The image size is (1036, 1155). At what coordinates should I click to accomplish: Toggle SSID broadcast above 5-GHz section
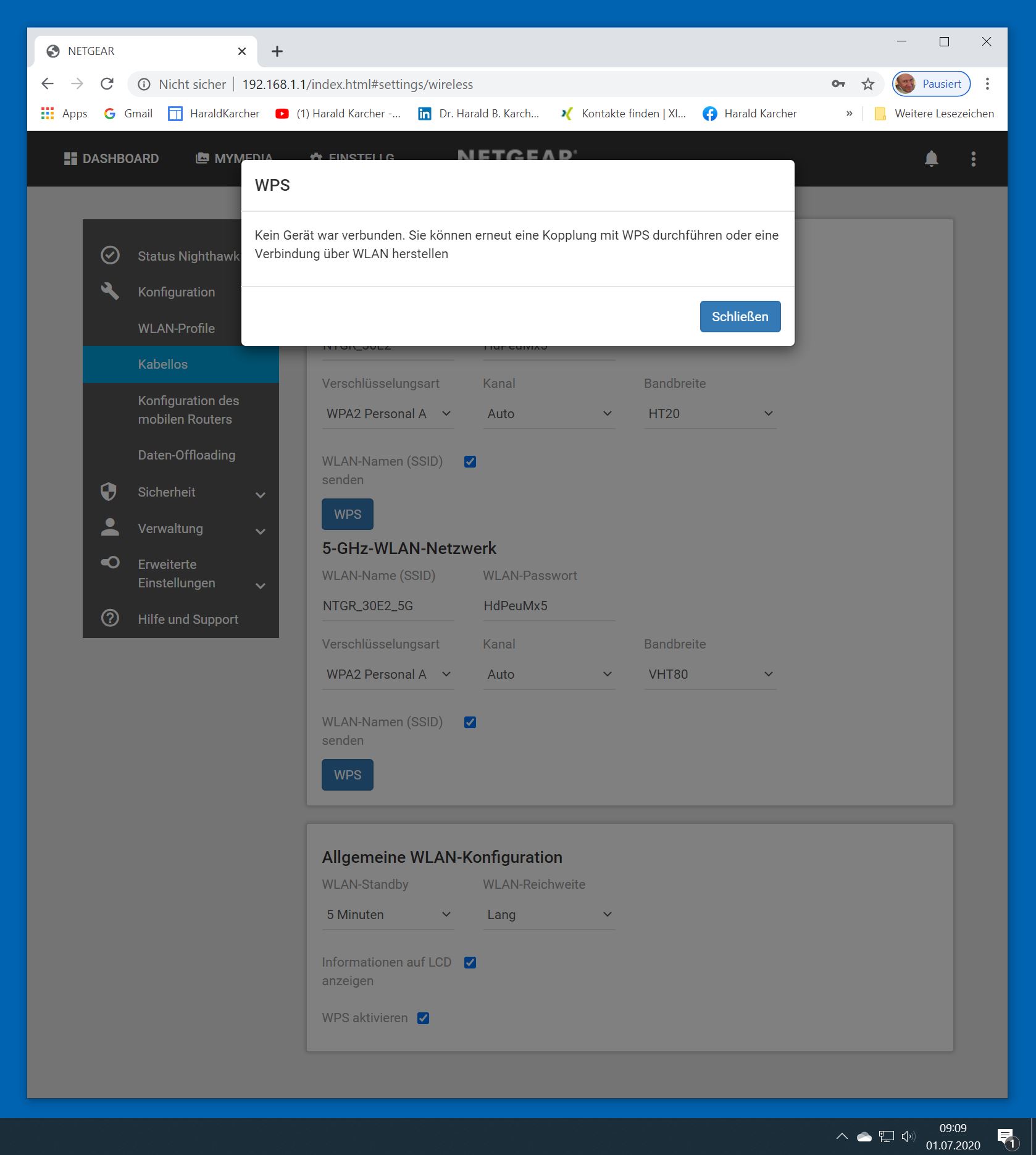click(x=470, y=461)
